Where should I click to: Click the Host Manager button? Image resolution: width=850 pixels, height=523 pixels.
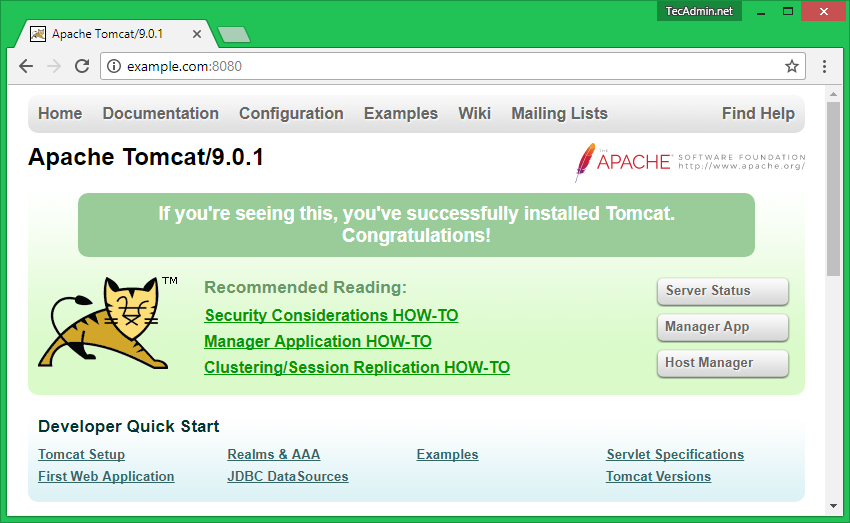point(723,363)
